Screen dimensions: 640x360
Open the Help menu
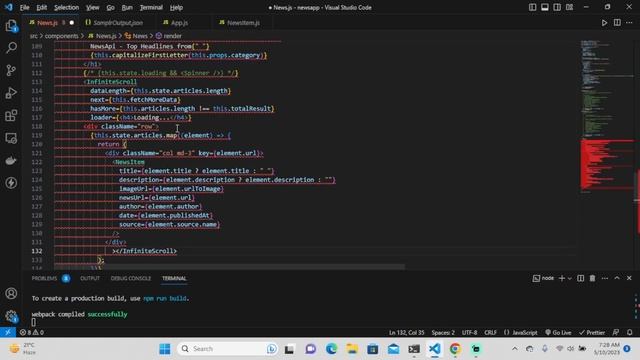coord(176,7)
